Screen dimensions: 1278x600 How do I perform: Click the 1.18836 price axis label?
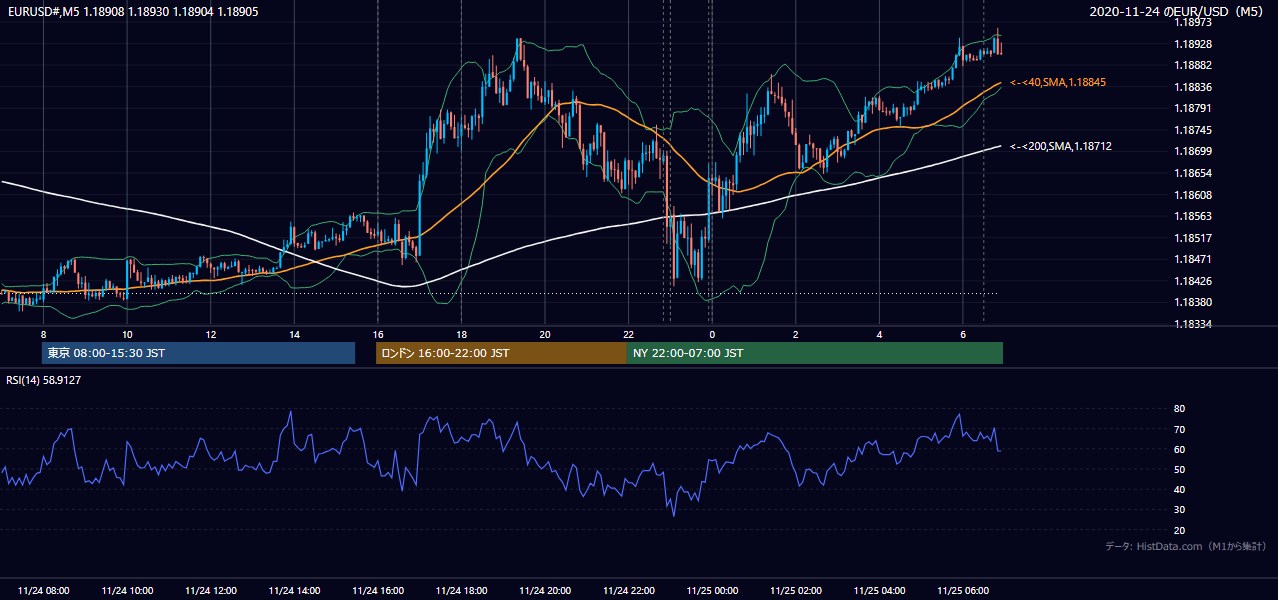[1193, 87]
